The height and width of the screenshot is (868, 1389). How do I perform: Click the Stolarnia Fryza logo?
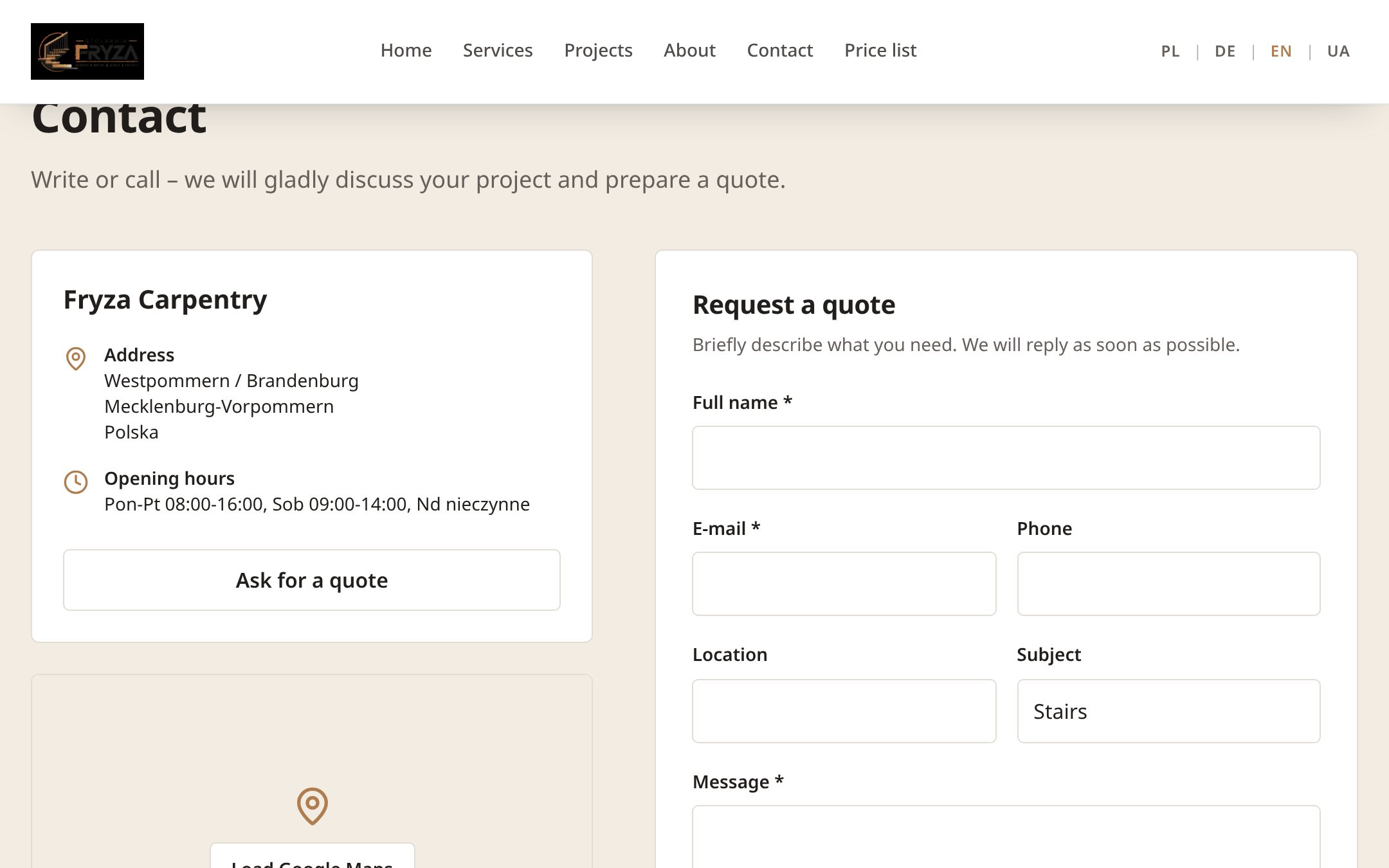coord(87,51)
